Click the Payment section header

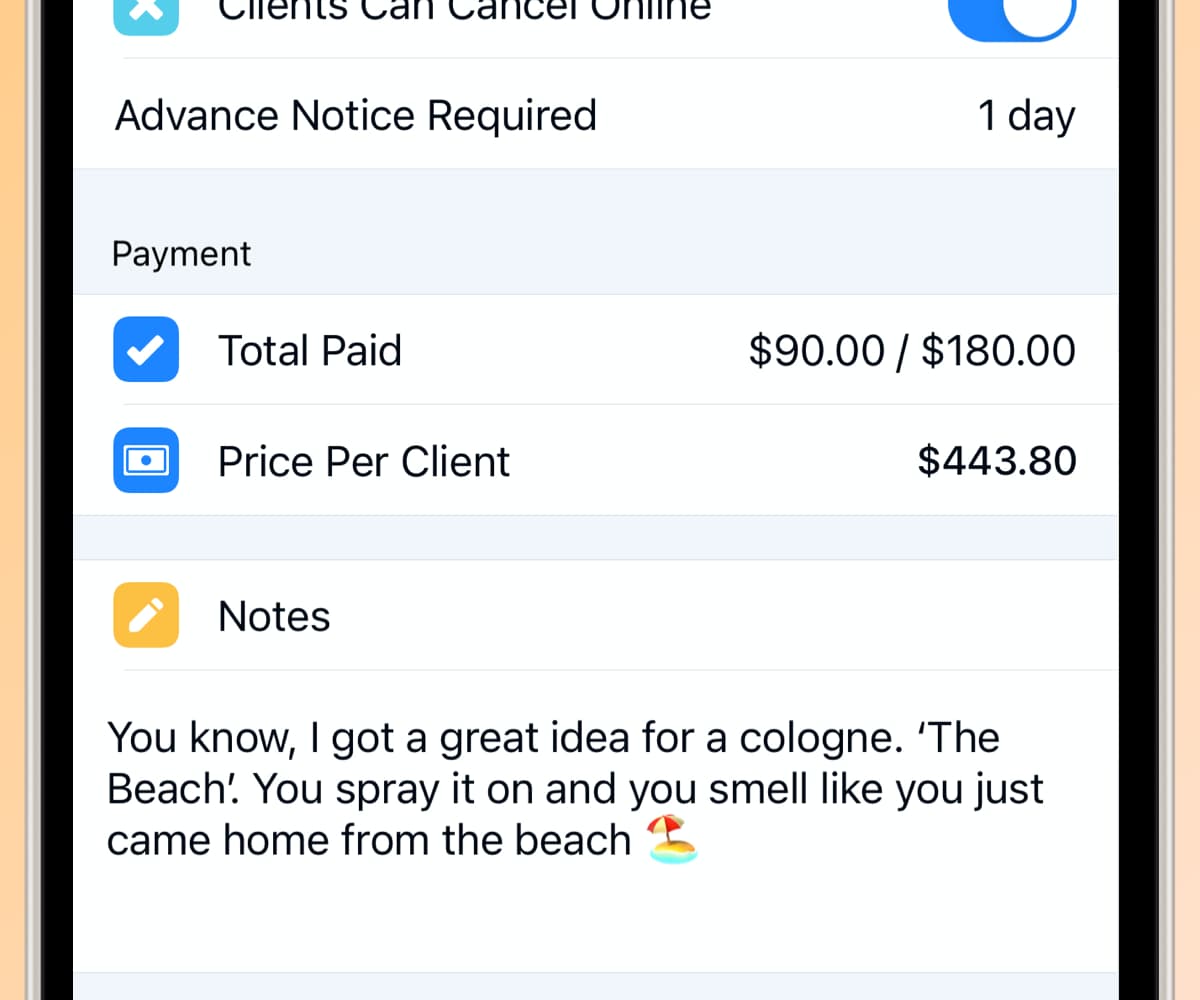coord(181,254)
